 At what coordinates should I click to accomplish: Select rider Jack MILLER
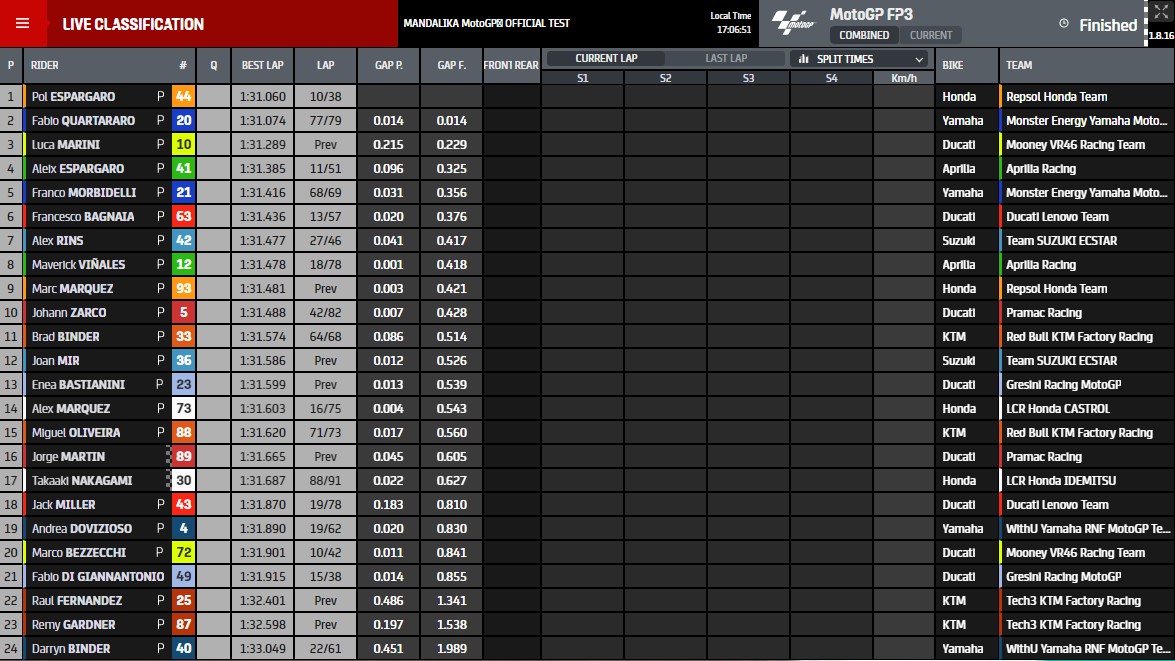pyautogui.click(x=63, y=504)
